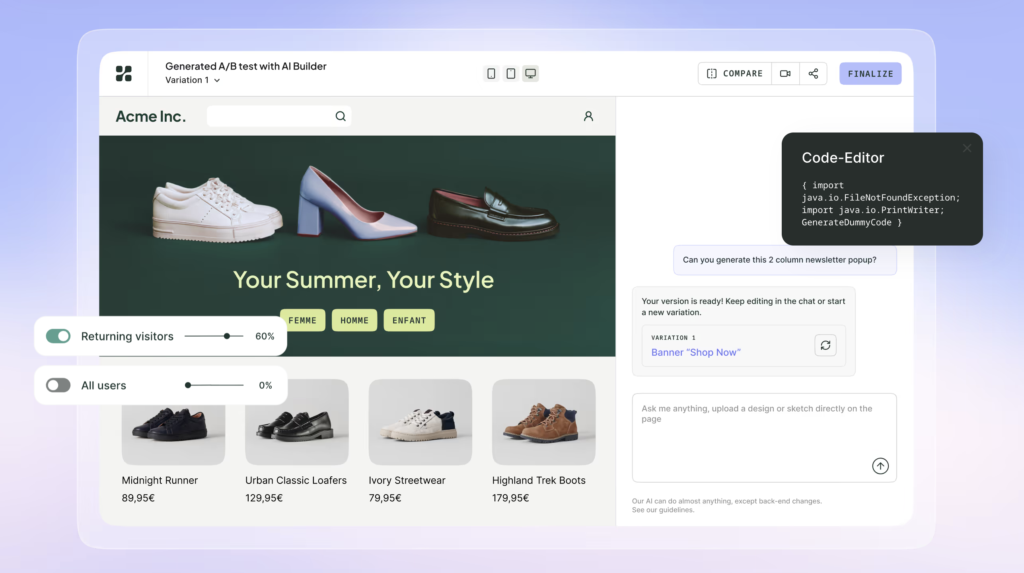1024x573 pixels.
Task: Switch to desktop device preview icon
Action: coord(530,73)
